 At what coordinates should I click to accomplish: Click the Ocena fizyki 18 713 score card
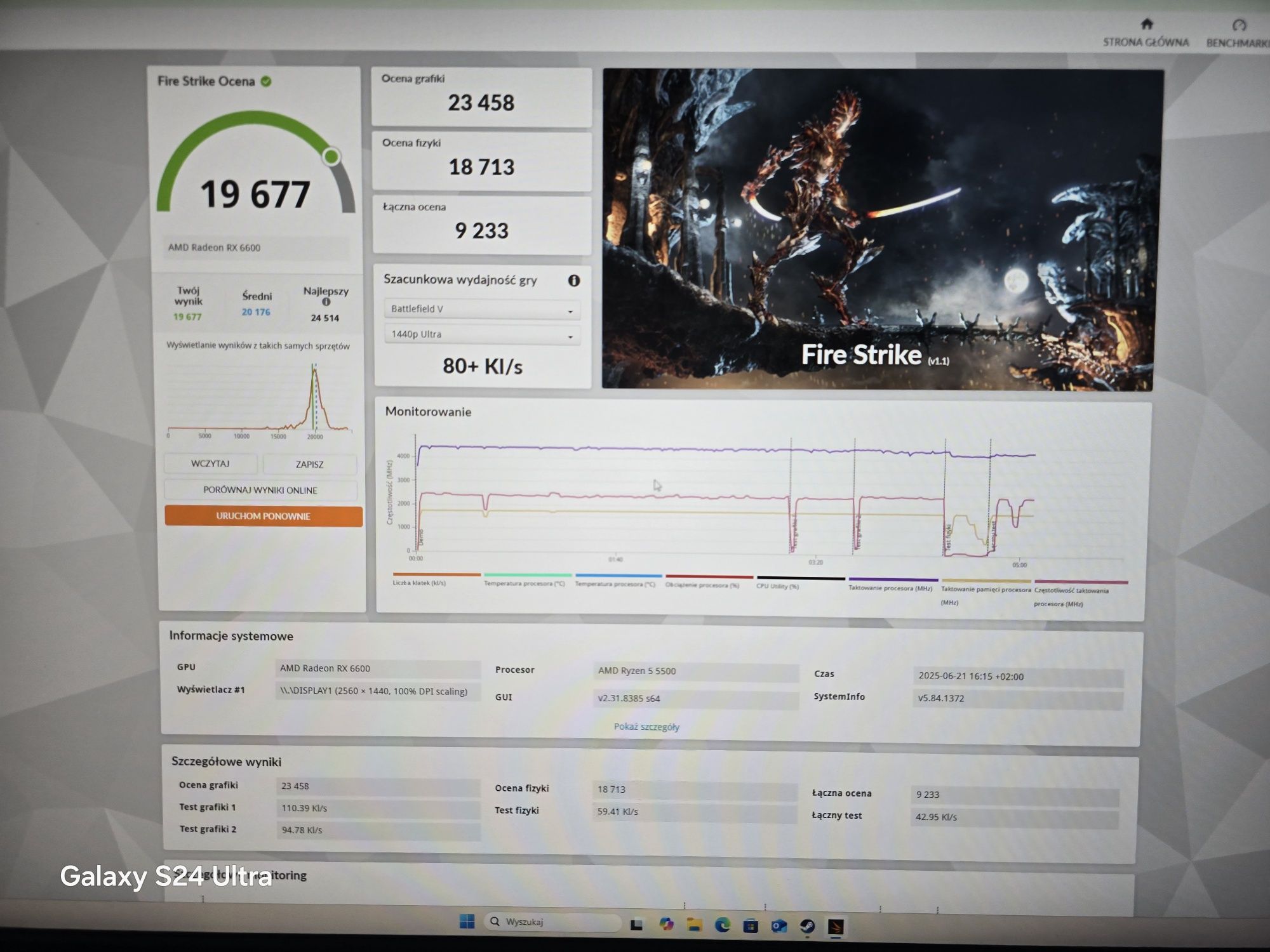(x=481, y=161)
